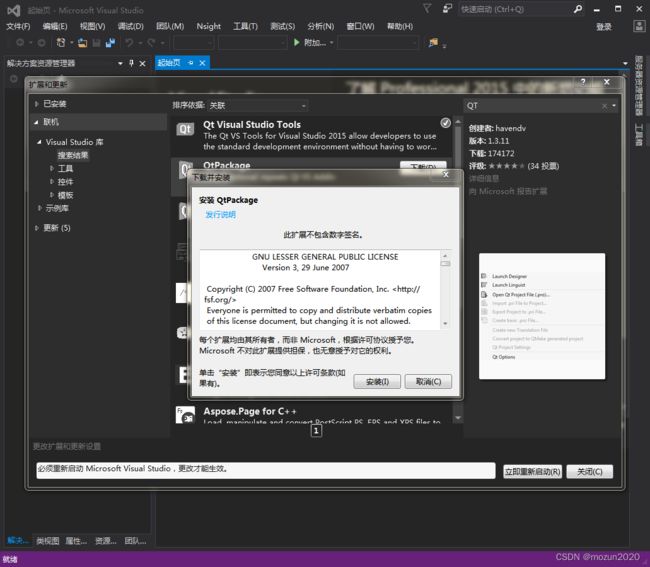Open the File (文件) menu
Screen dimensions: 650x567
(x=18, y=27)
